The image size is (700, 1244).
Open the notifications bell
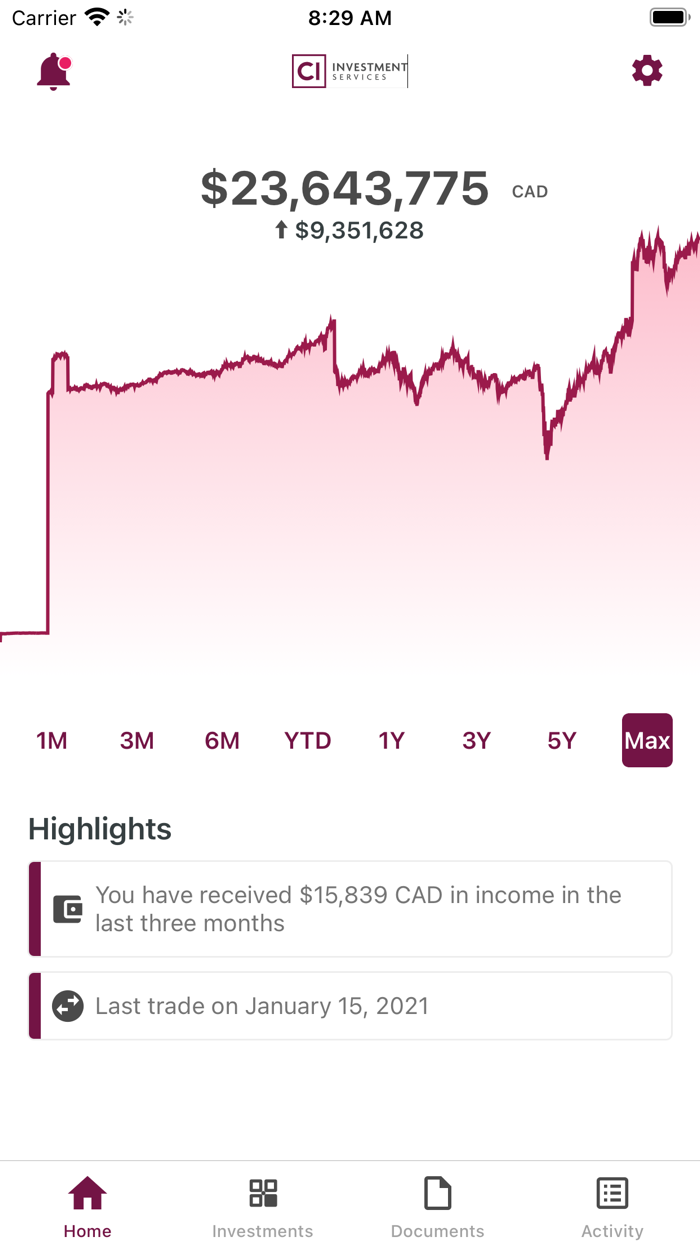point(53,70)
